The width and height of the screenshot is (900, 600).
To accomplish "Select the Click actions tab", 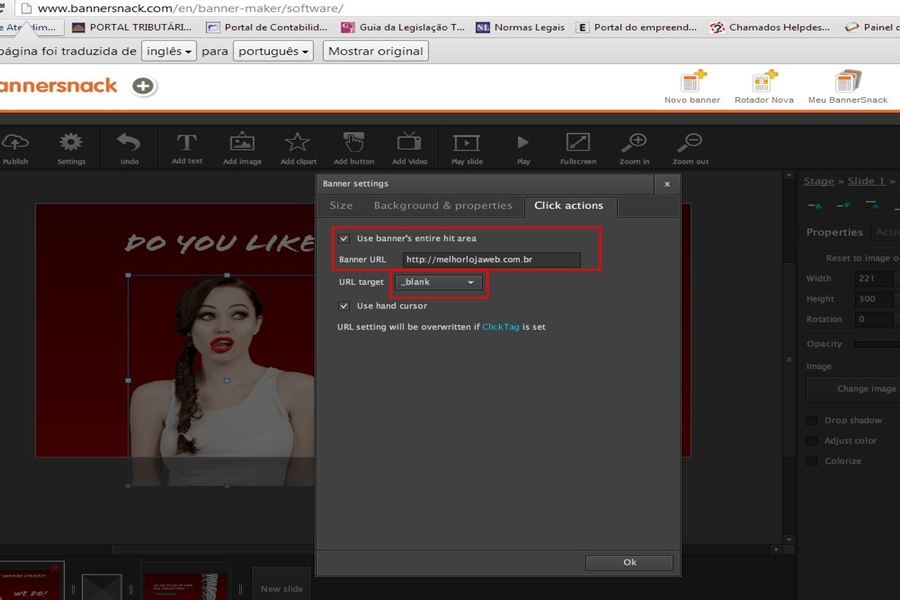I will coord(569,206).
